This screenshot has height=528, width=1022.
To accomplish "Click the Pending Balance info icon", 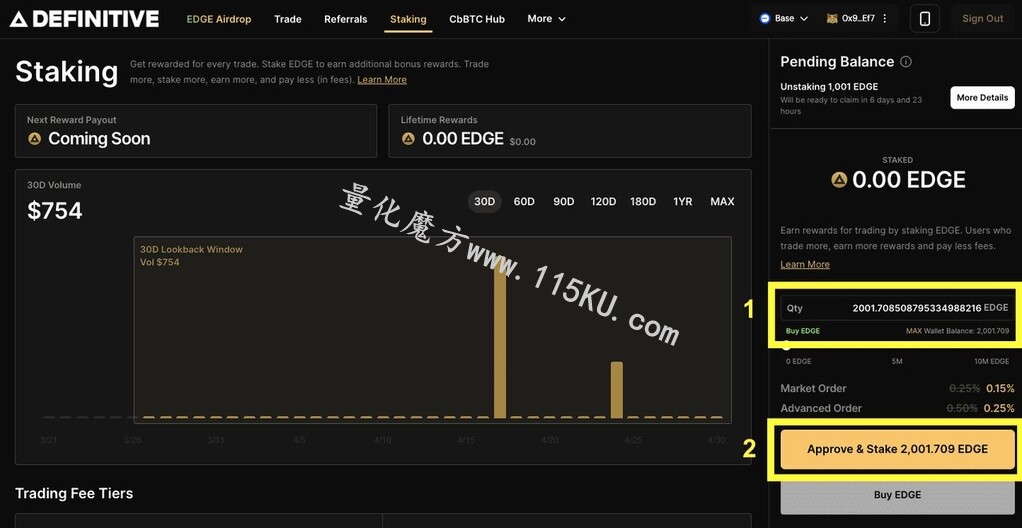I will click(905, 62).
